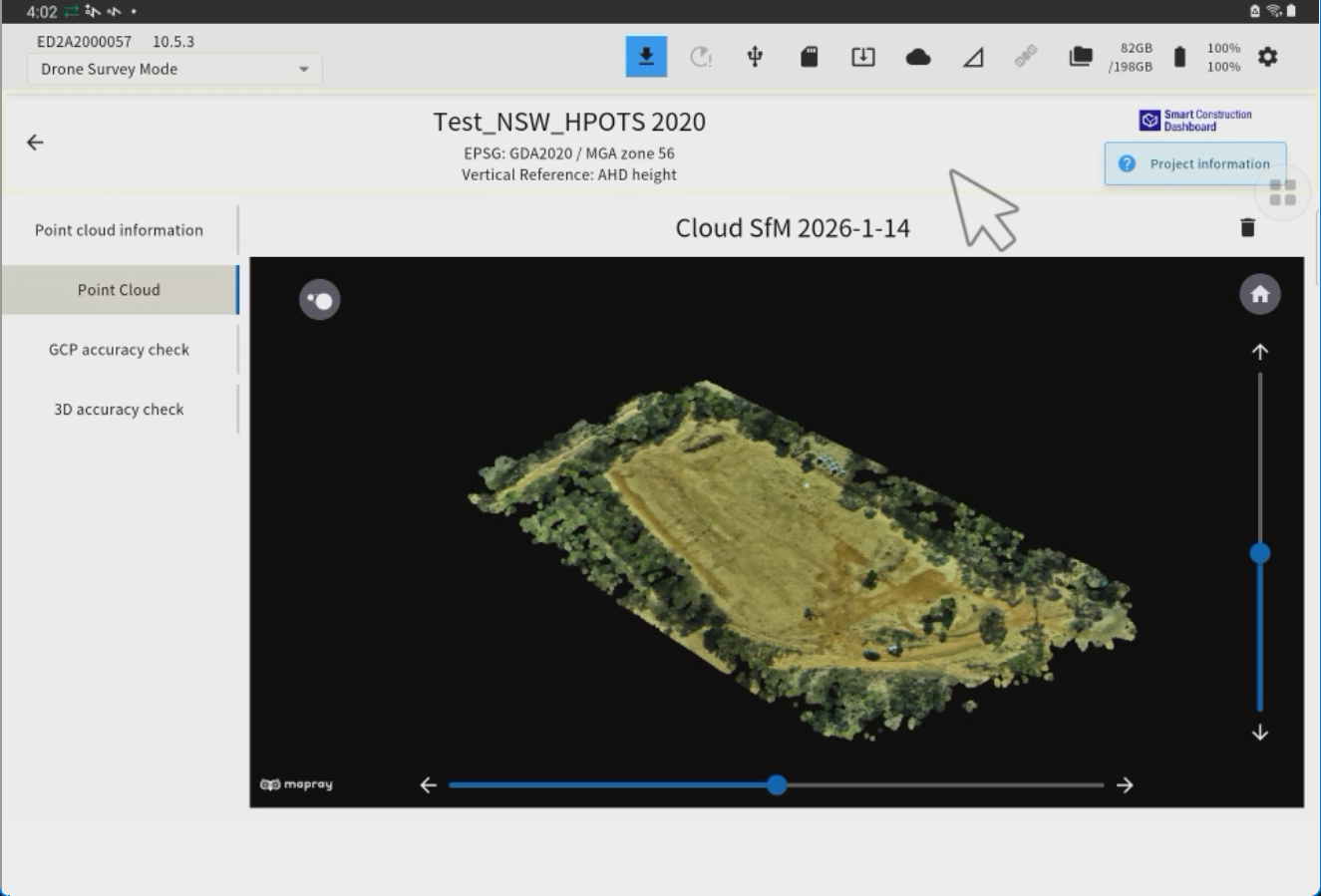This screenshot has height=896, width=1321.
Task: Click the vertical slider handle
Action: tap(1260, 553)
